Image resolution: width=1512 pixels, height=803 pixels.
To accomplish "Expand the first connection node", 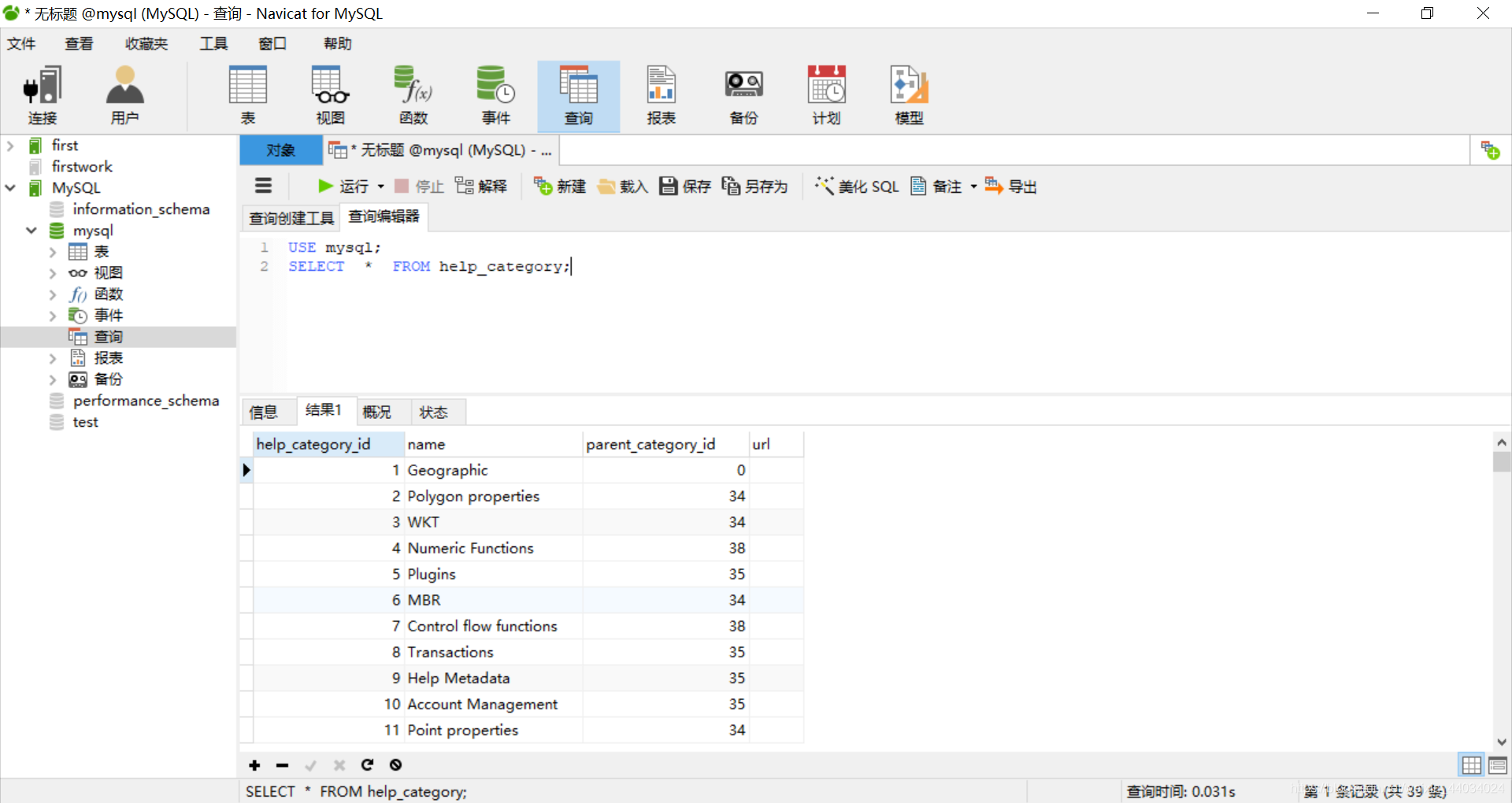I will pyautogui.click(x=10, y=146).
